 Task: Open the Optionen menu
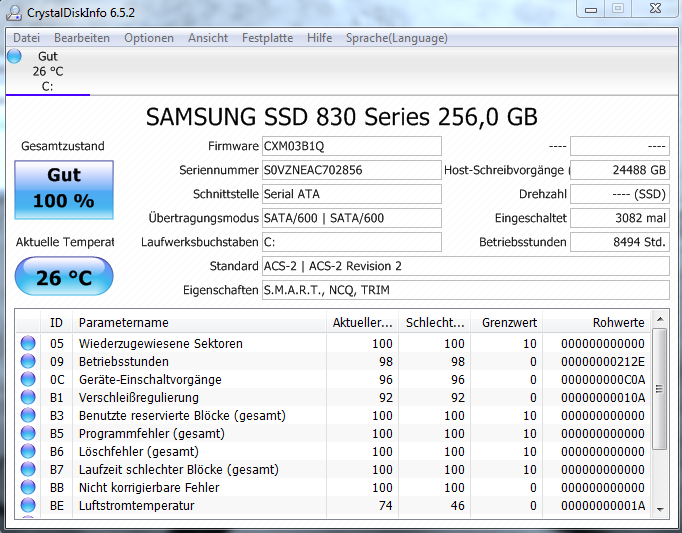[149, 38]
